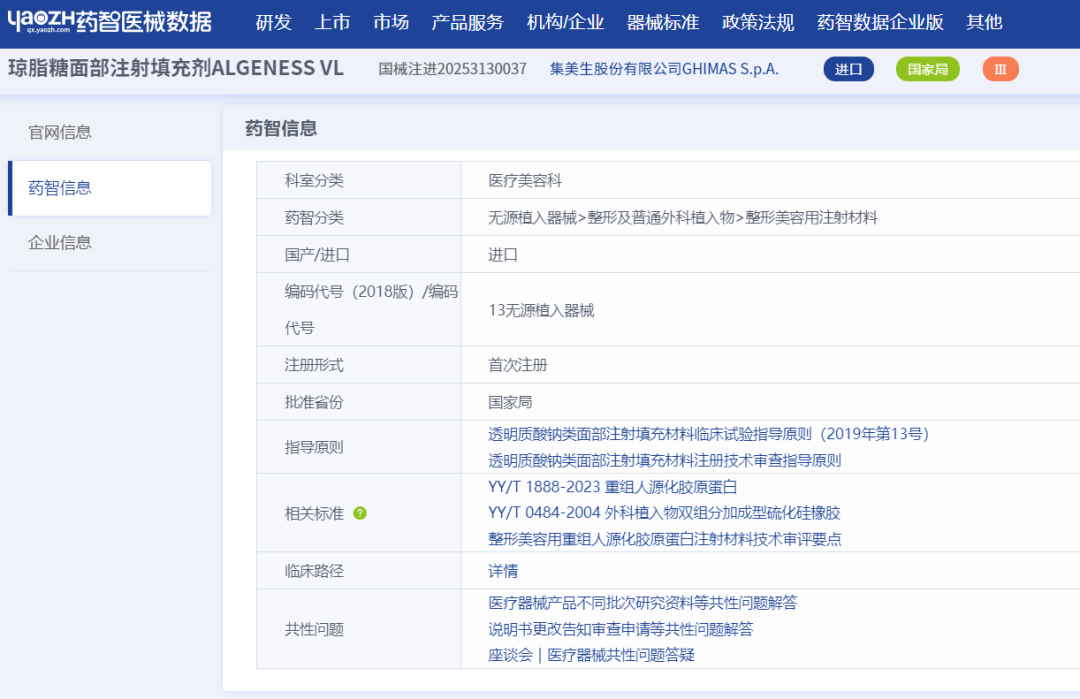Click the product title 琼脂糖面部注射填充剂ALGENESS VL
Image resolution: width=1080 pixels, height=699 pixels.
pos(176,68)
